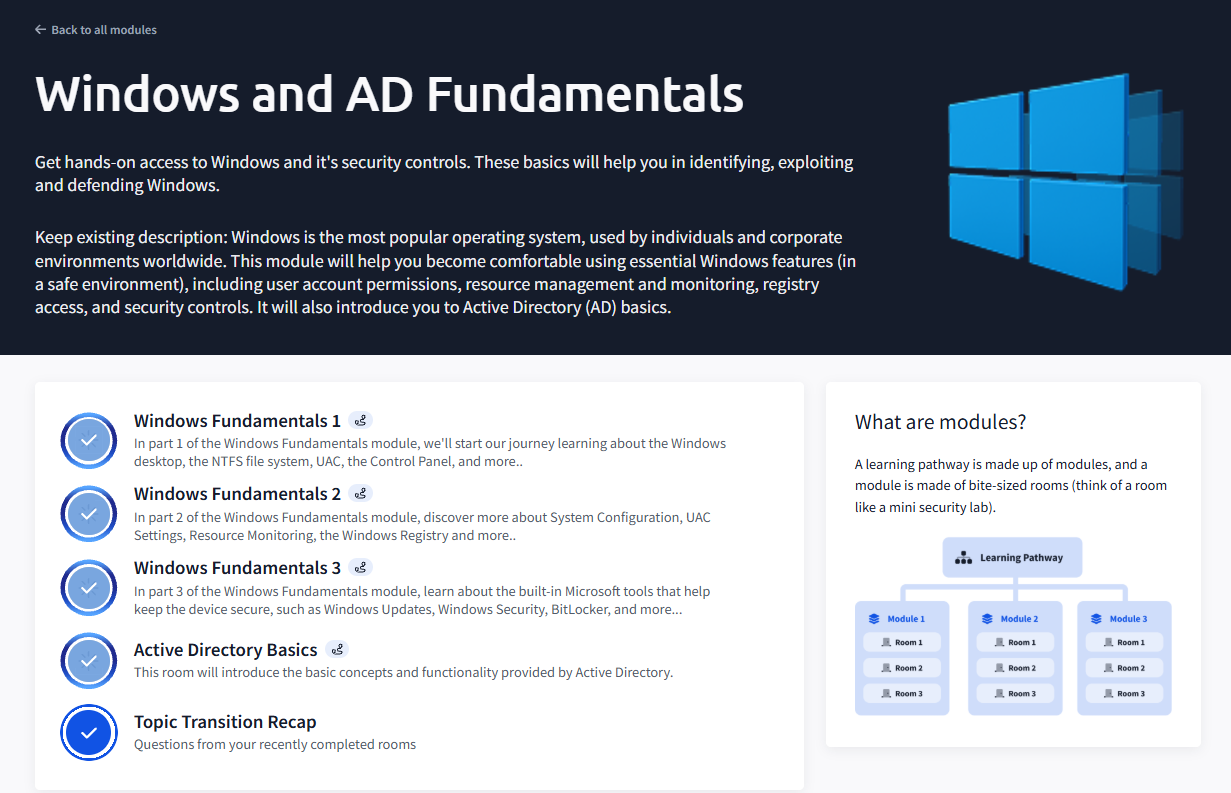The image size is (1231, 793).
Task: Click the stack icon beside Module 1
Action: coord(874,619)
